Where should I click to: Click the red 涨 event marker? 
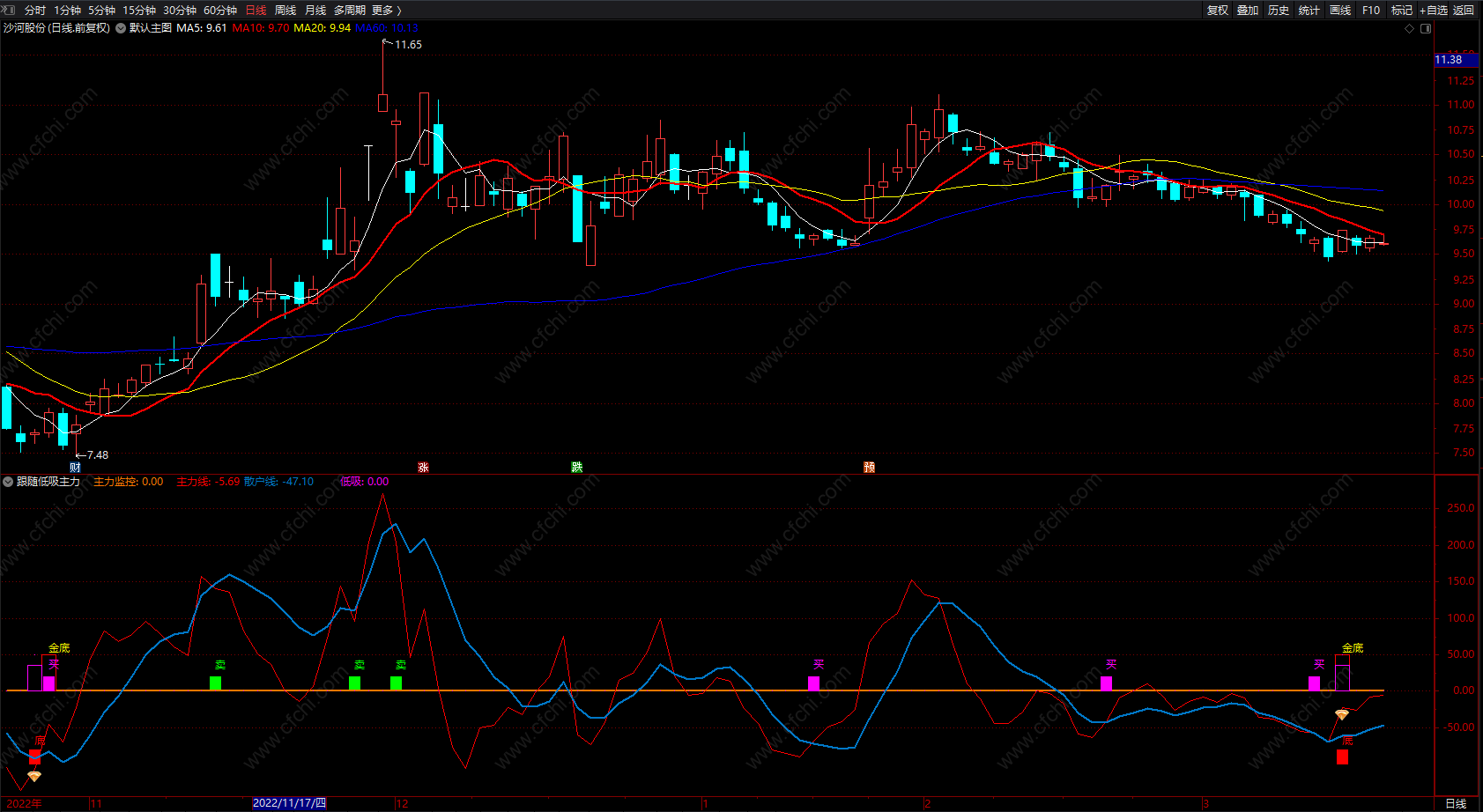pos(423,467)
